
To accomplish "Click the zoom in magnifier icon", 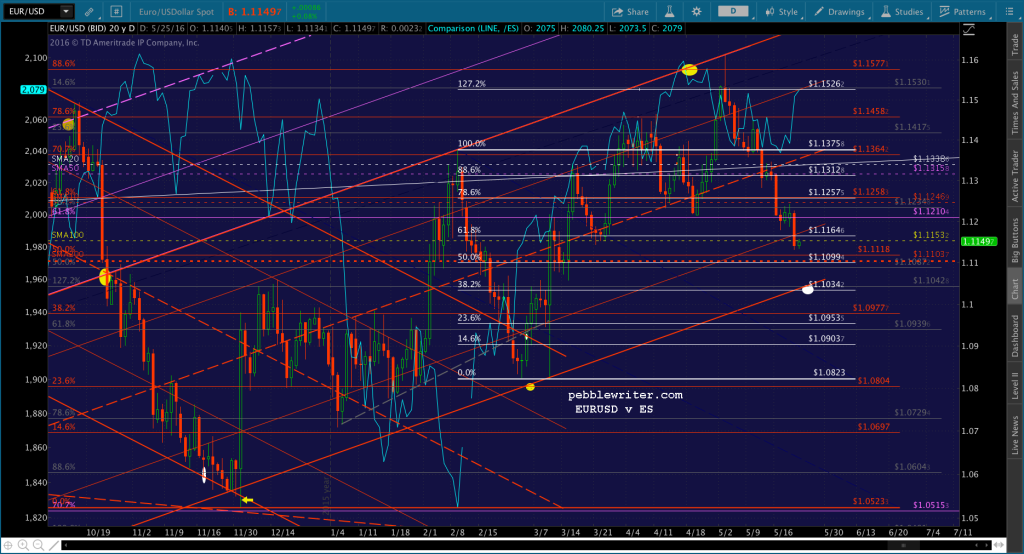I will tap(23, 545).
